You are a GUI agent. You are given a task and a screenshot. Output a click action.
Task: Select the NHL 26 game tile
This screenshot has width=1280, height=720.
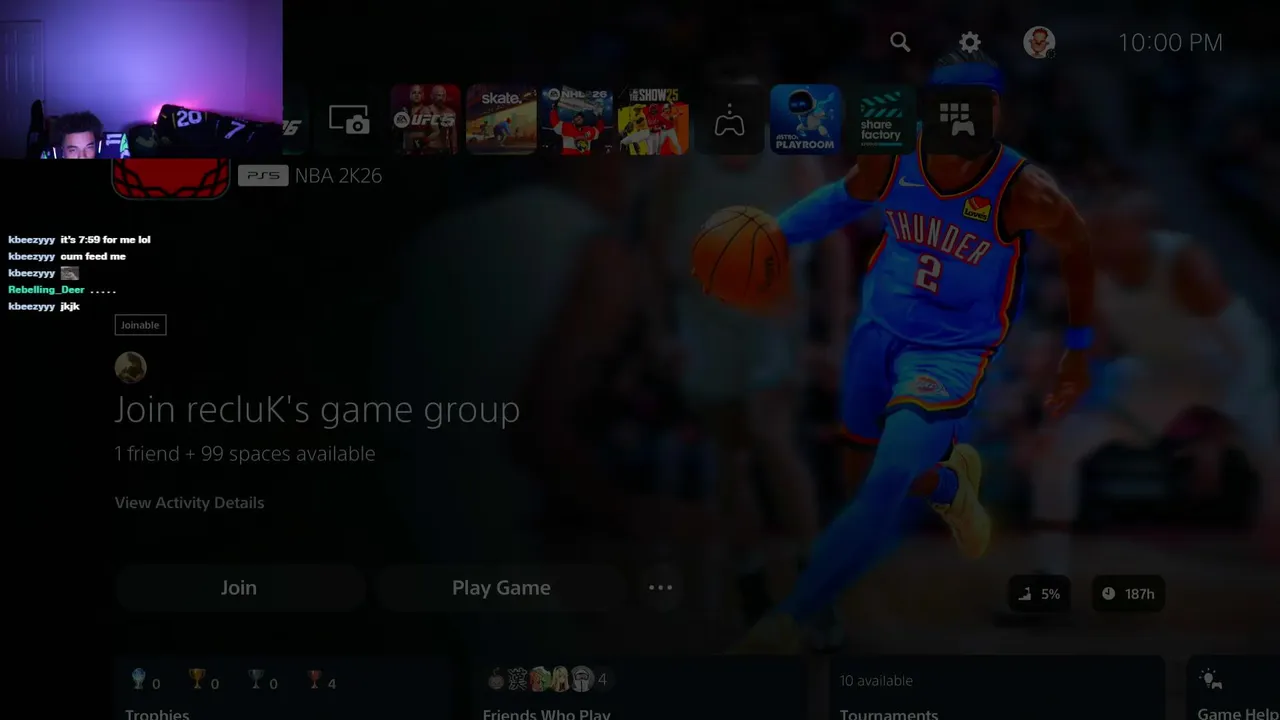tap(577, 120)
